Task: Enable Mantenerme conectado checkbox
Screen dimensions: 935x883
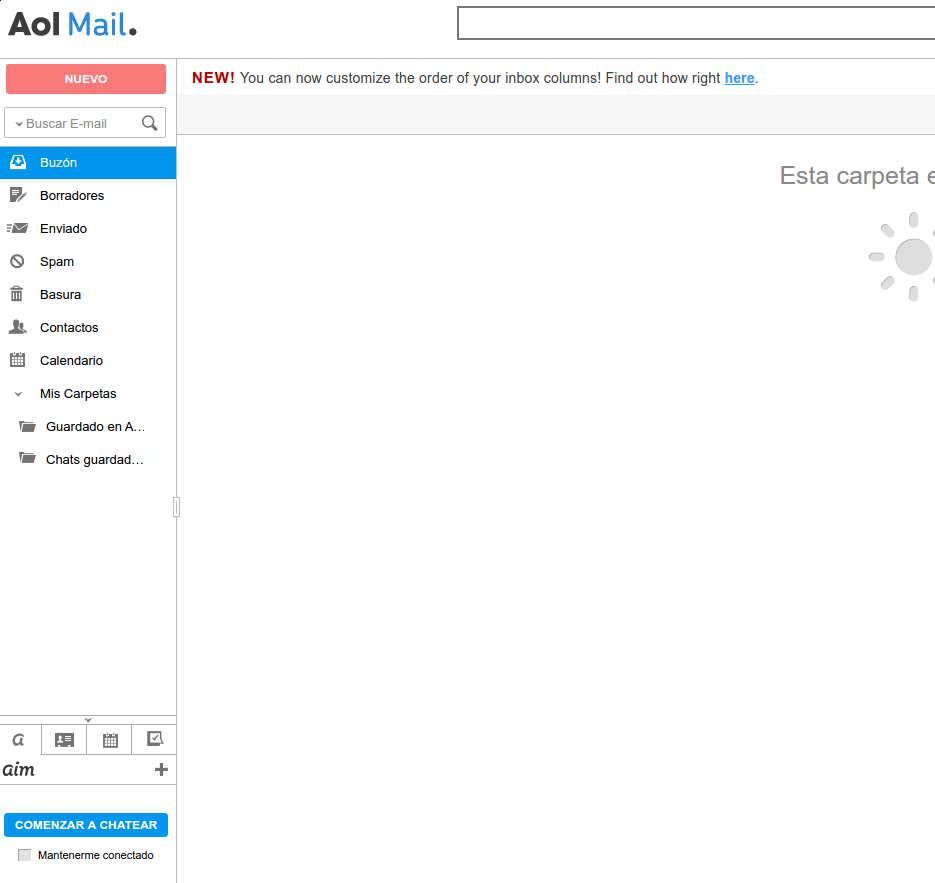Action: click(24, 855)
